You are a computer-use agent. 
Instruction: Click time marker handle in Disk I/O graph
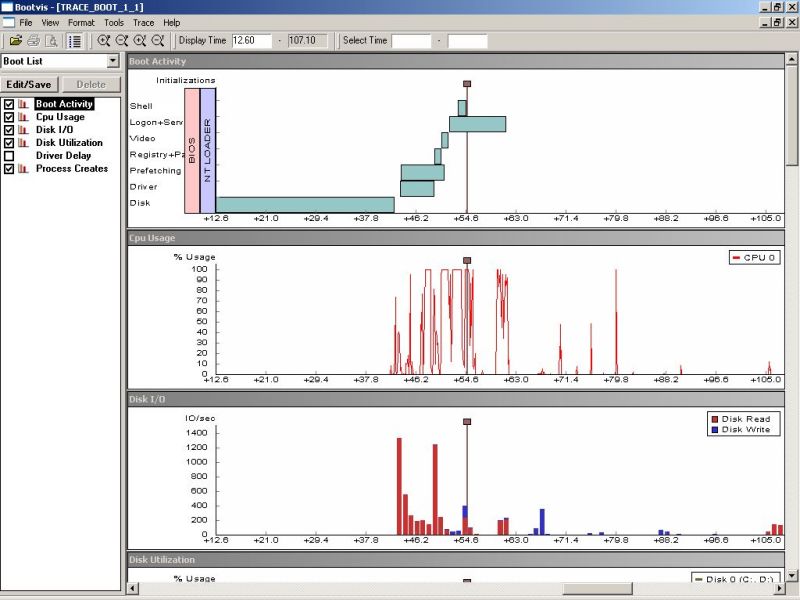467,422
